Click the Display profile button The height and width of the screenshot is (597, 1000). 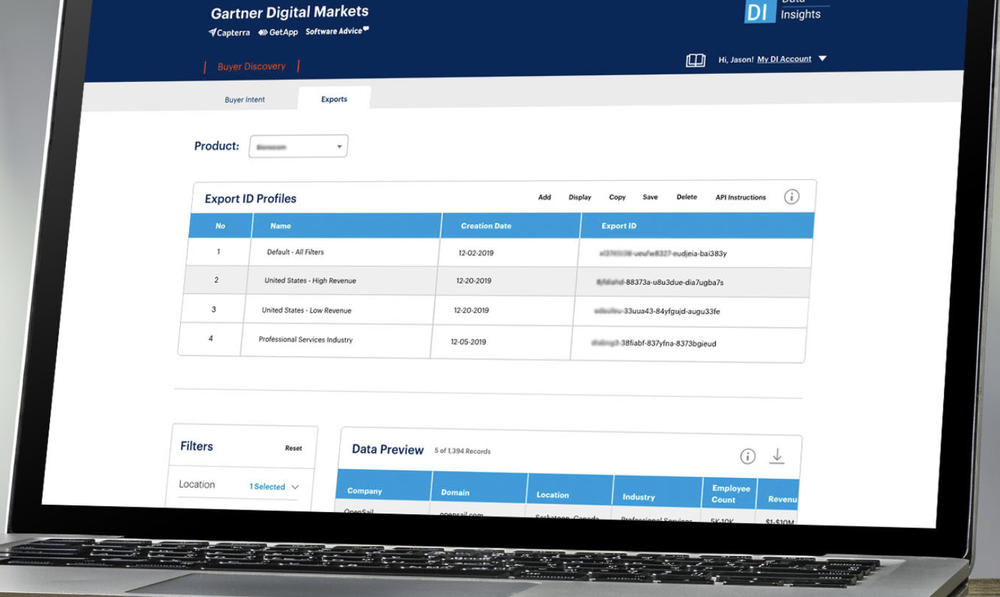coord(580,197)
